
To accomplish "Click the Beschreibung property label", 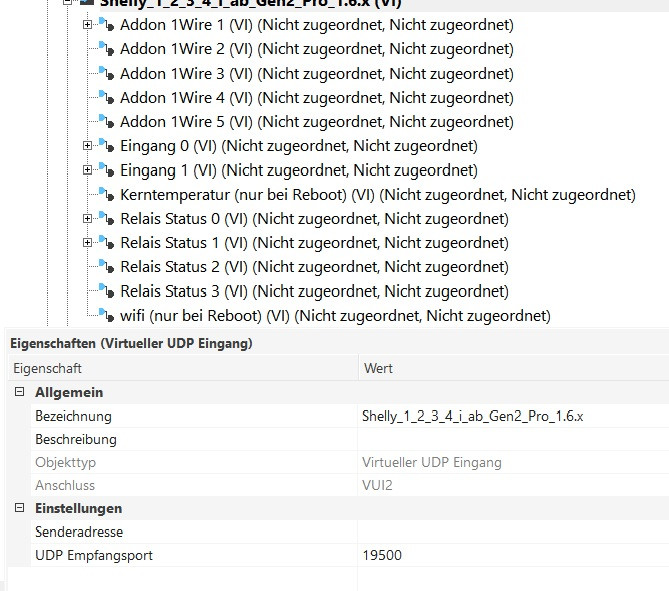I will tap(76, 439).
